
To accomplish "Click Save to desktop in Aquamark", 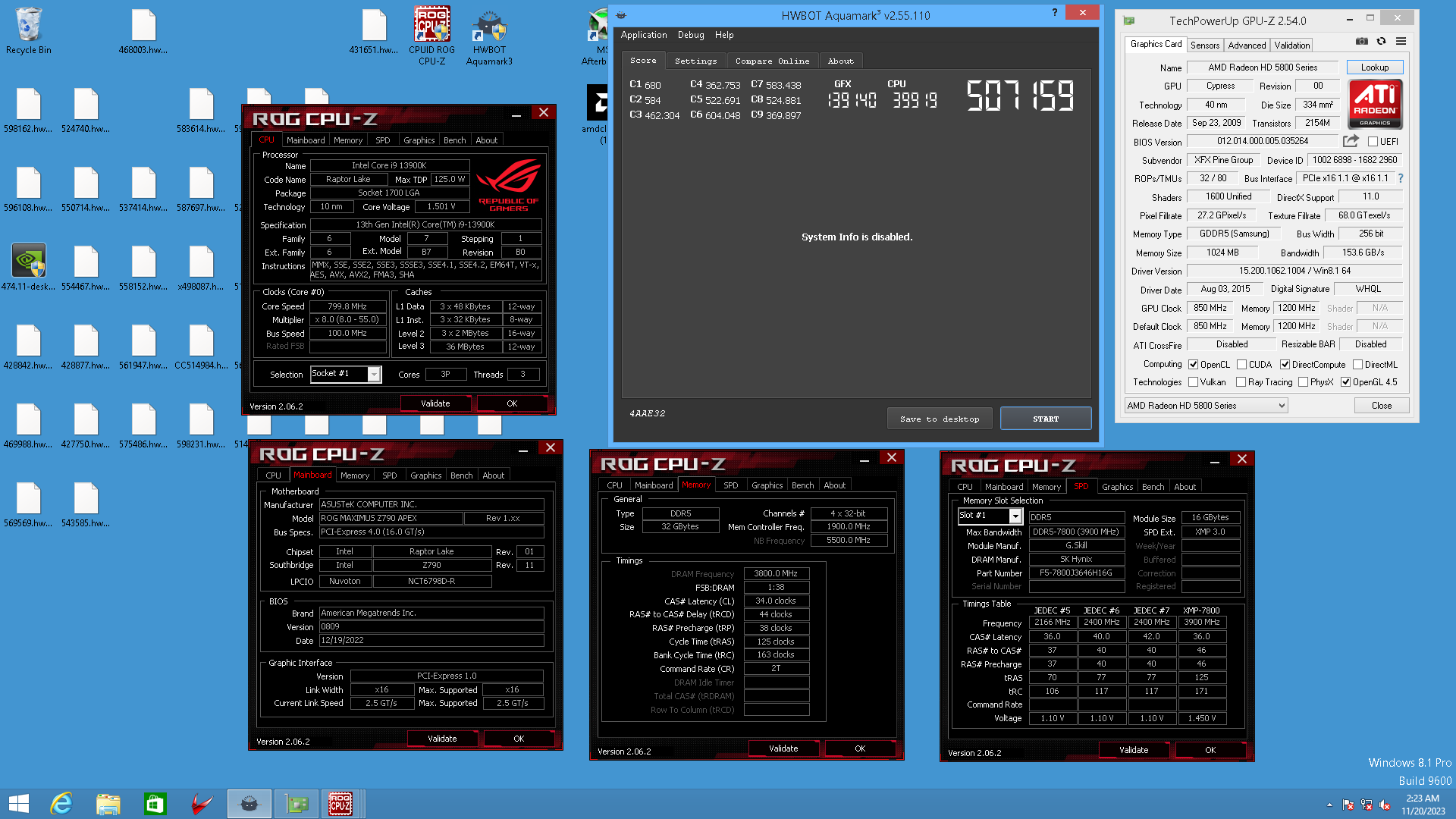I will click(940, 419).
